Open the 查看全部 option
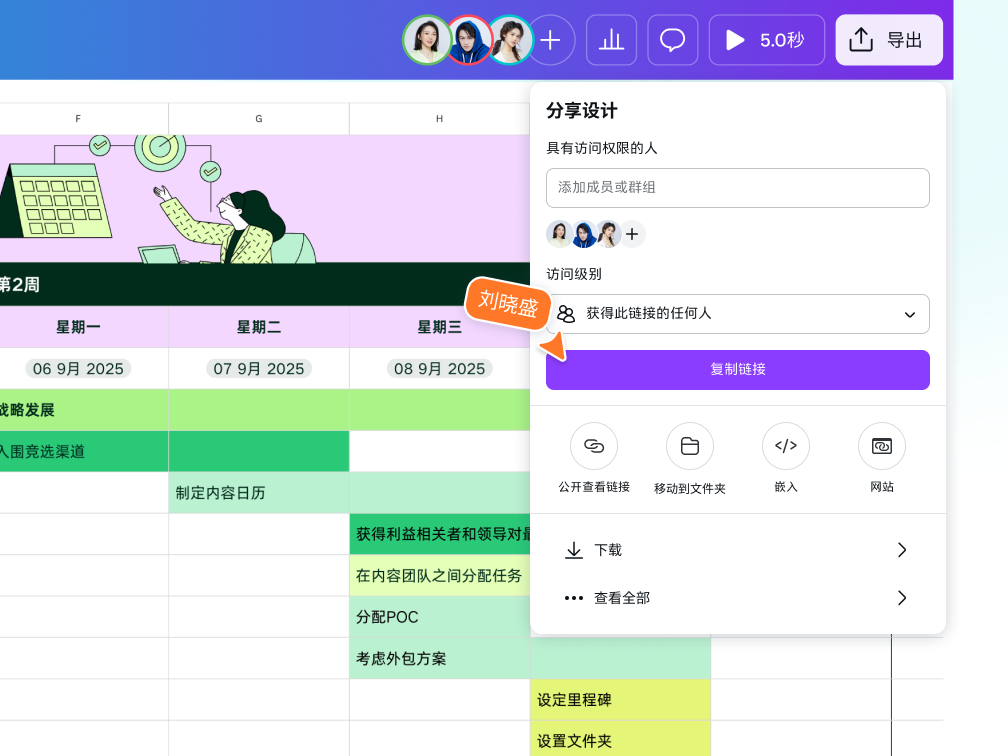The width and height of the screenshot is (1008, 756). pyautogui.click(x=737, y=598)
